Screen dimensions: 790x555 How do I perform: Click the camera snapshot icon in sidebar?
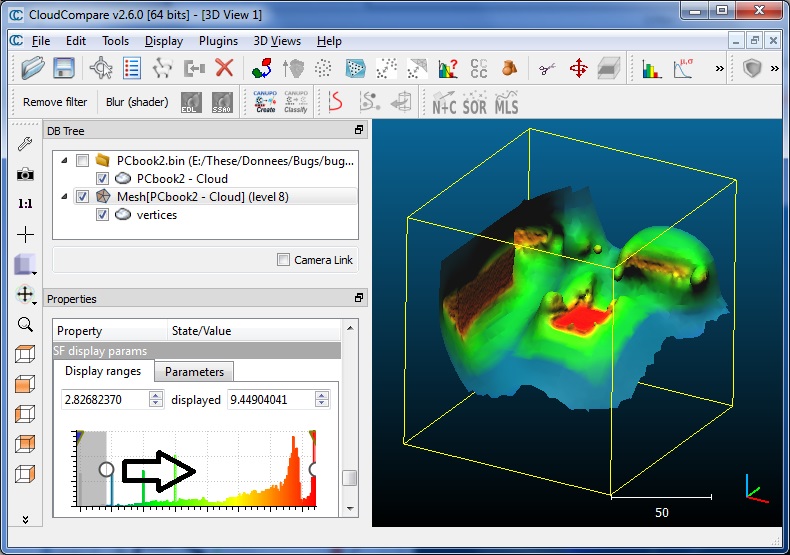tap(25, 174)
